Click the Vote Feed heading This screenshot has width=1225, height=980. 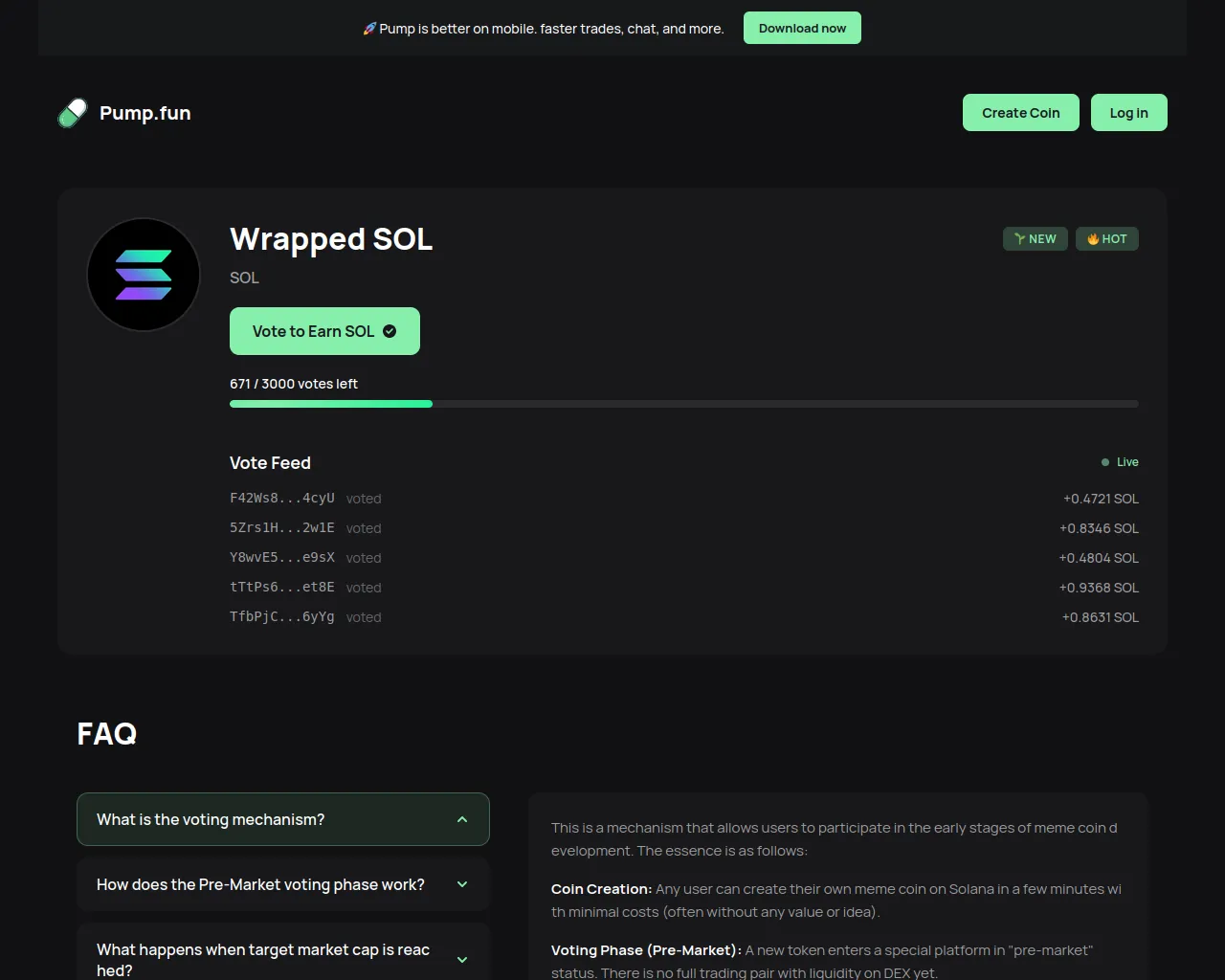(x=270, y=463)
